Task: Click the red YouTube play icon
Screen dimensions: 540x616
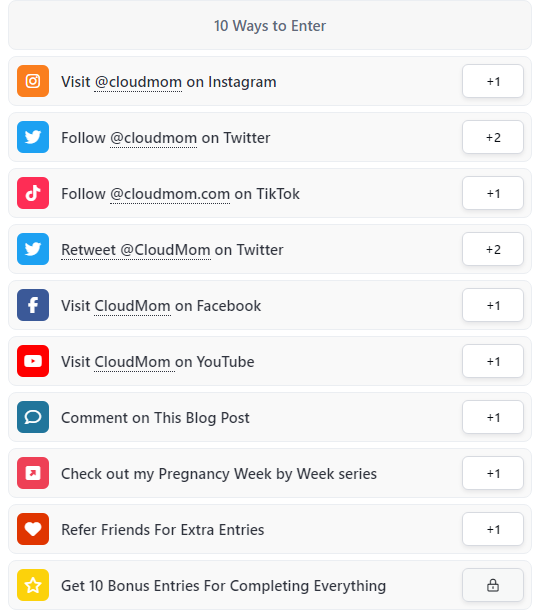Action: [x=33, y=361]
